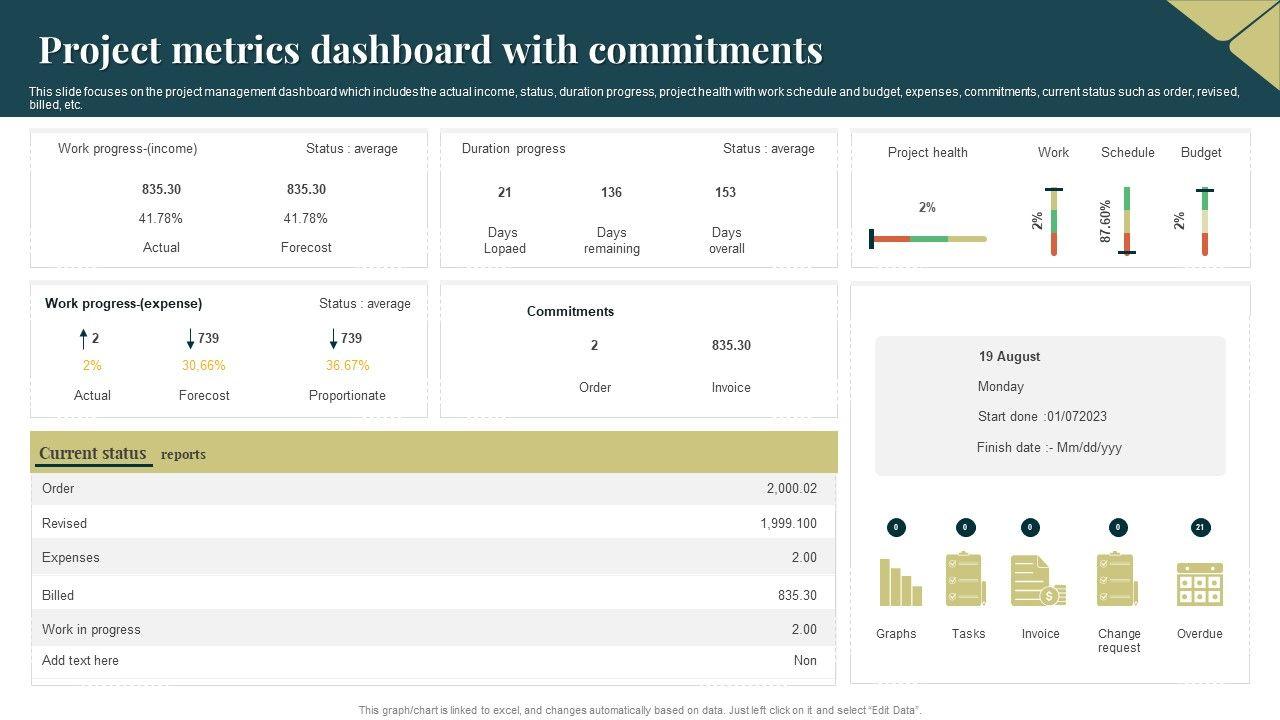Click the down arrow beside Forecast 739

tap(190, 339)
